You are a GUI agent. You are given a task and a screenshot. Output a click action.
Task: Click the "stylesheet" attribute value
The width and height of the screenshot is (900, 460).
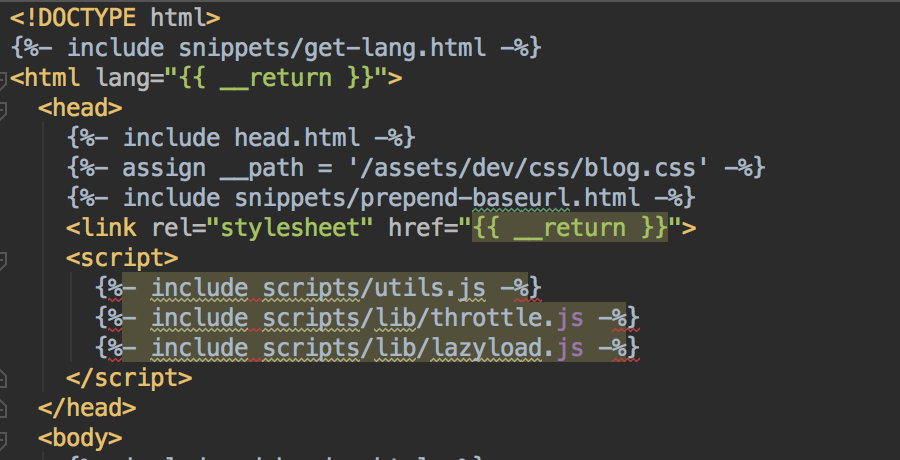pos(290,229)
